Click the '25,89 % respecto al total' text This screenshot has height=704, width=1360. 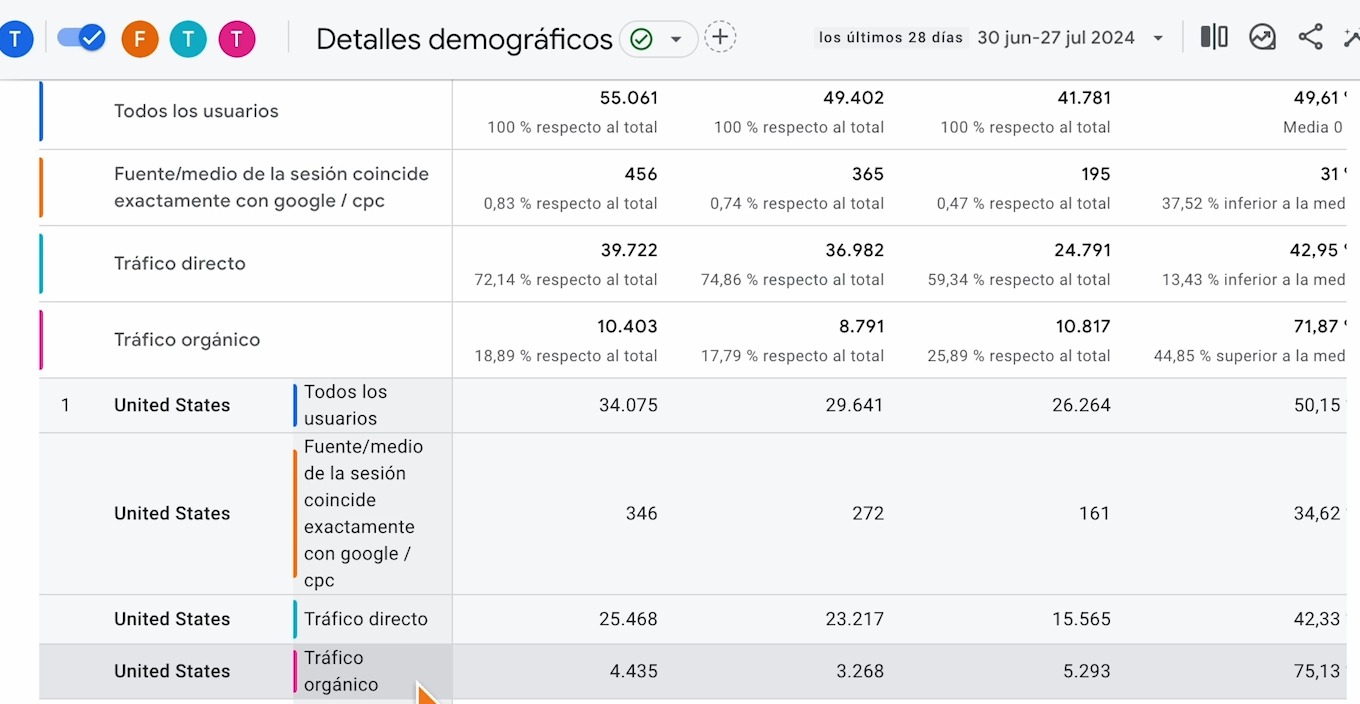[x=1019, y=356]
